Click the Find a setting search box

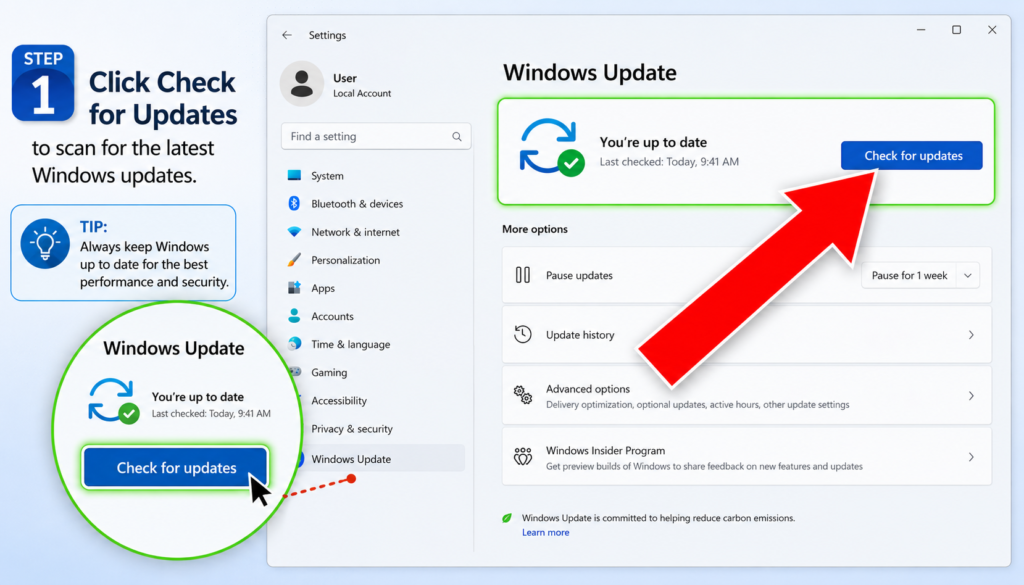pyautogui.click(x=376, y=136)
